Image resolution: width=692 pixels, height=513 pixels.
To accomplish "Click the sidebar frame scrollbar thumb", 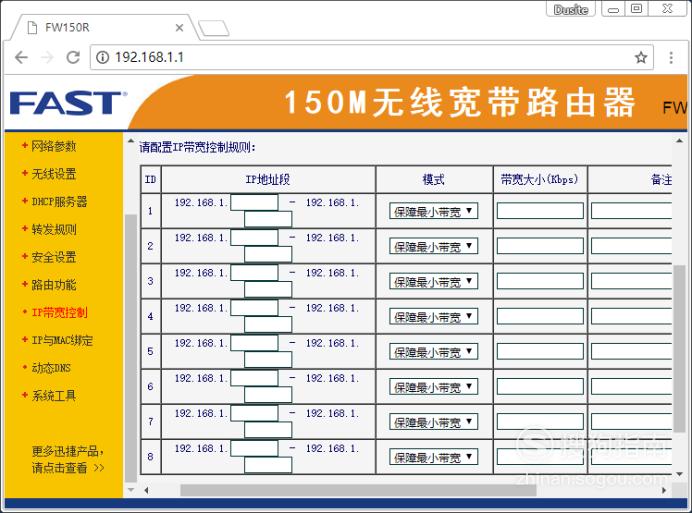I will click(x=131, y=348).
